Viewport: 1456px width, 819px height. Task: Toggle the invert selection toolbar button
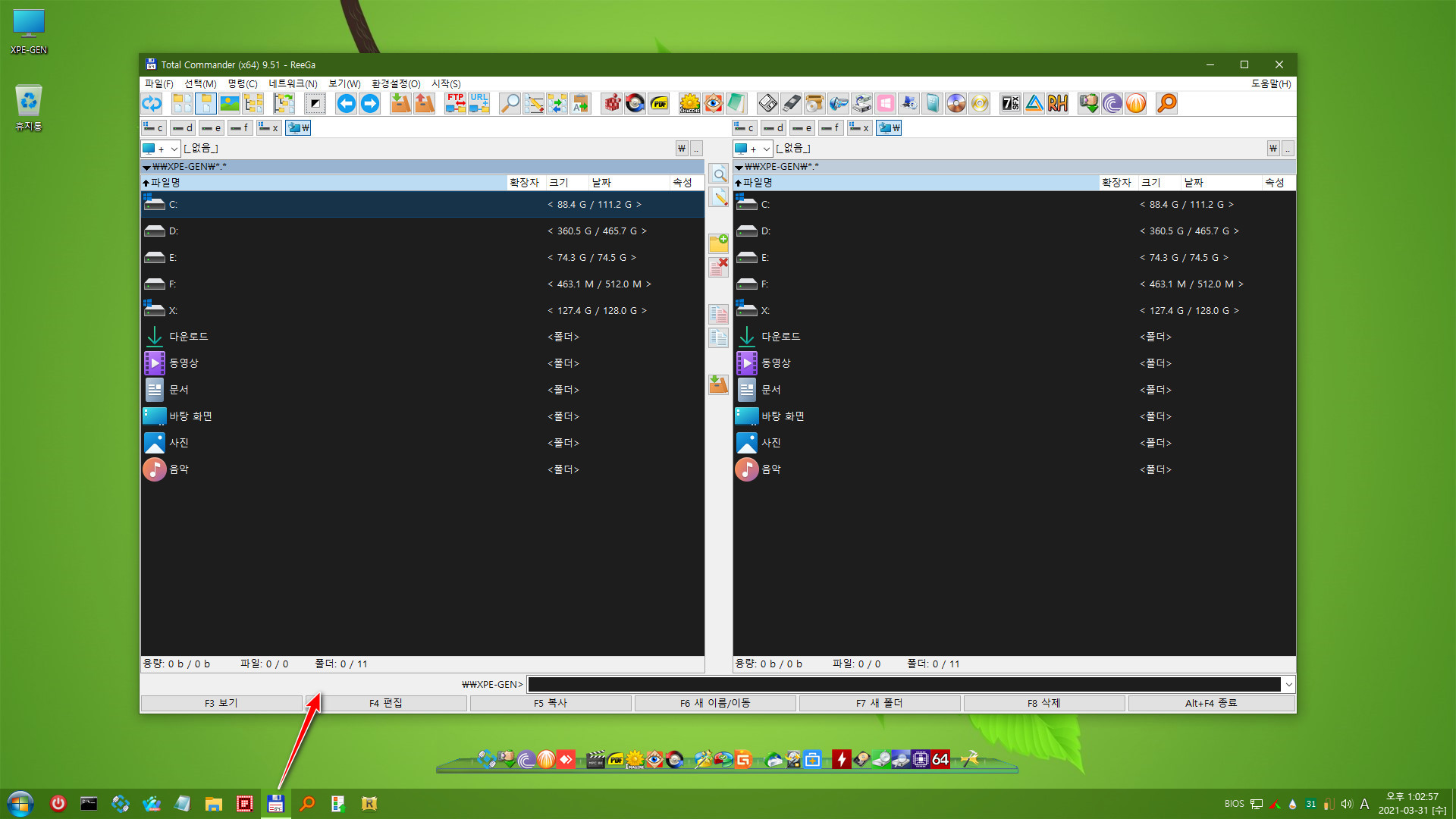tap(315, 103)
